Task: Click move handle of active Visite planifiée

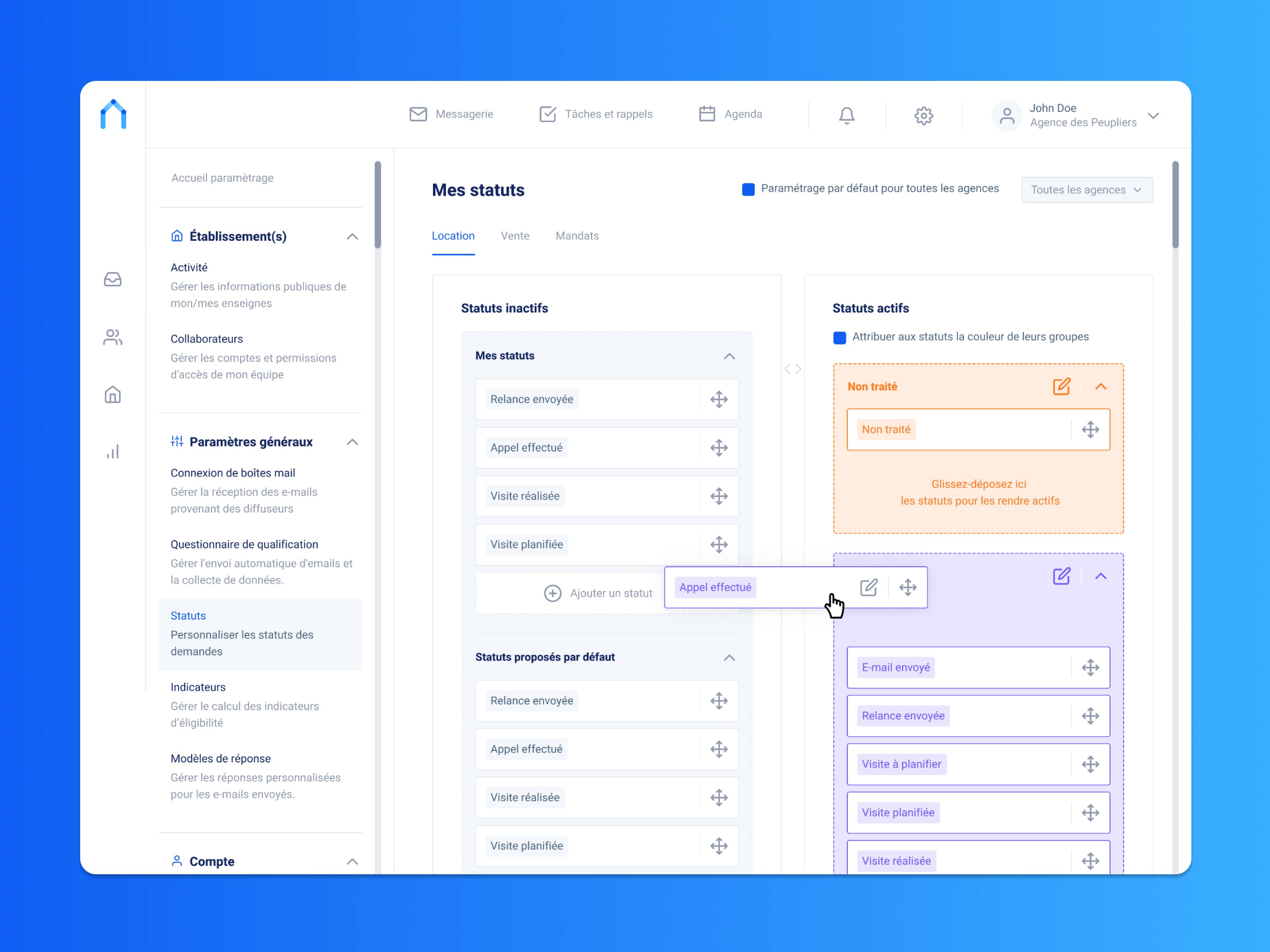Action: click(1090, 812)
